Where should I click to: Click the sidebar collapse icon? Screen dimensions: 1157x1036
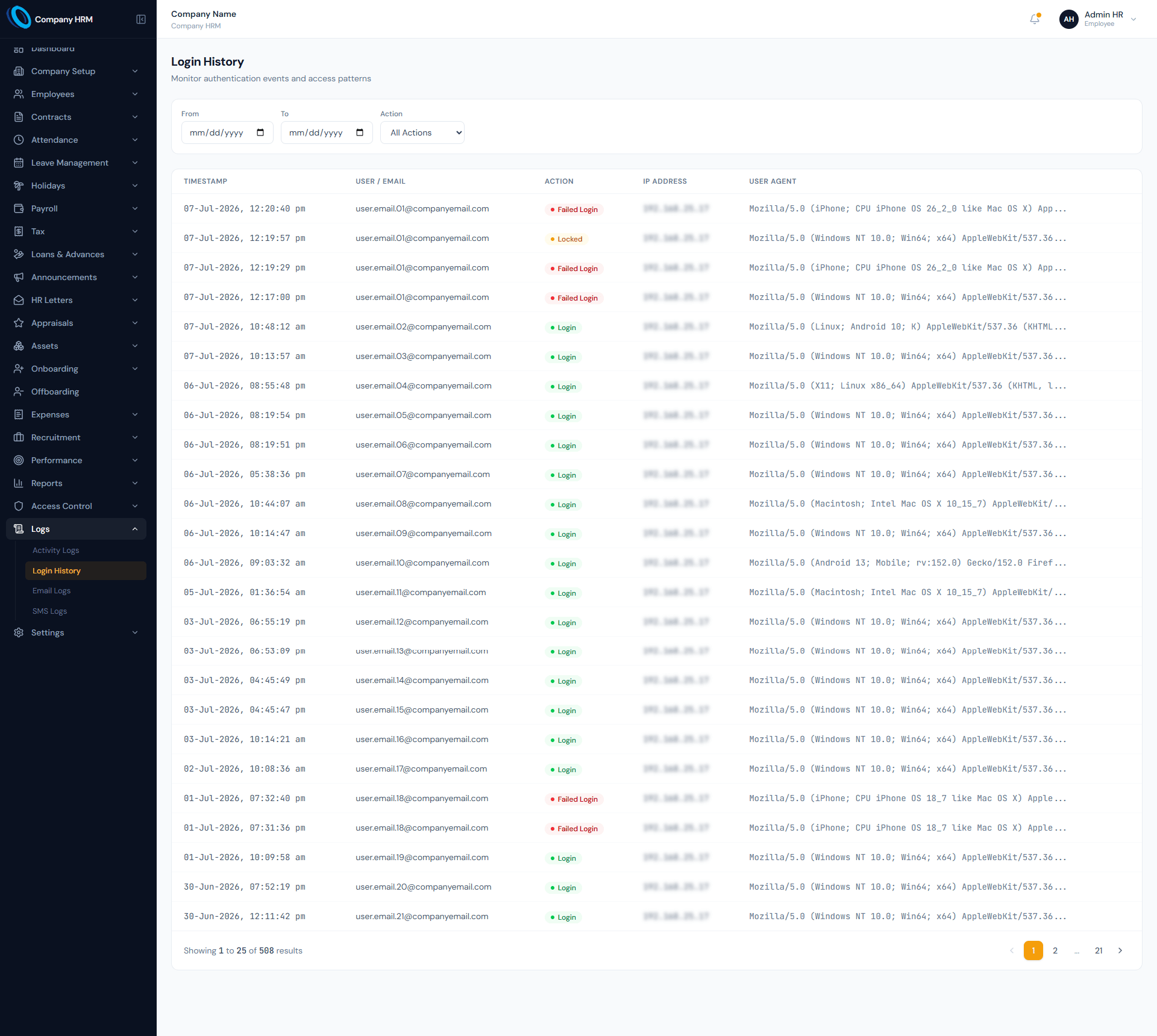point(141,19)
